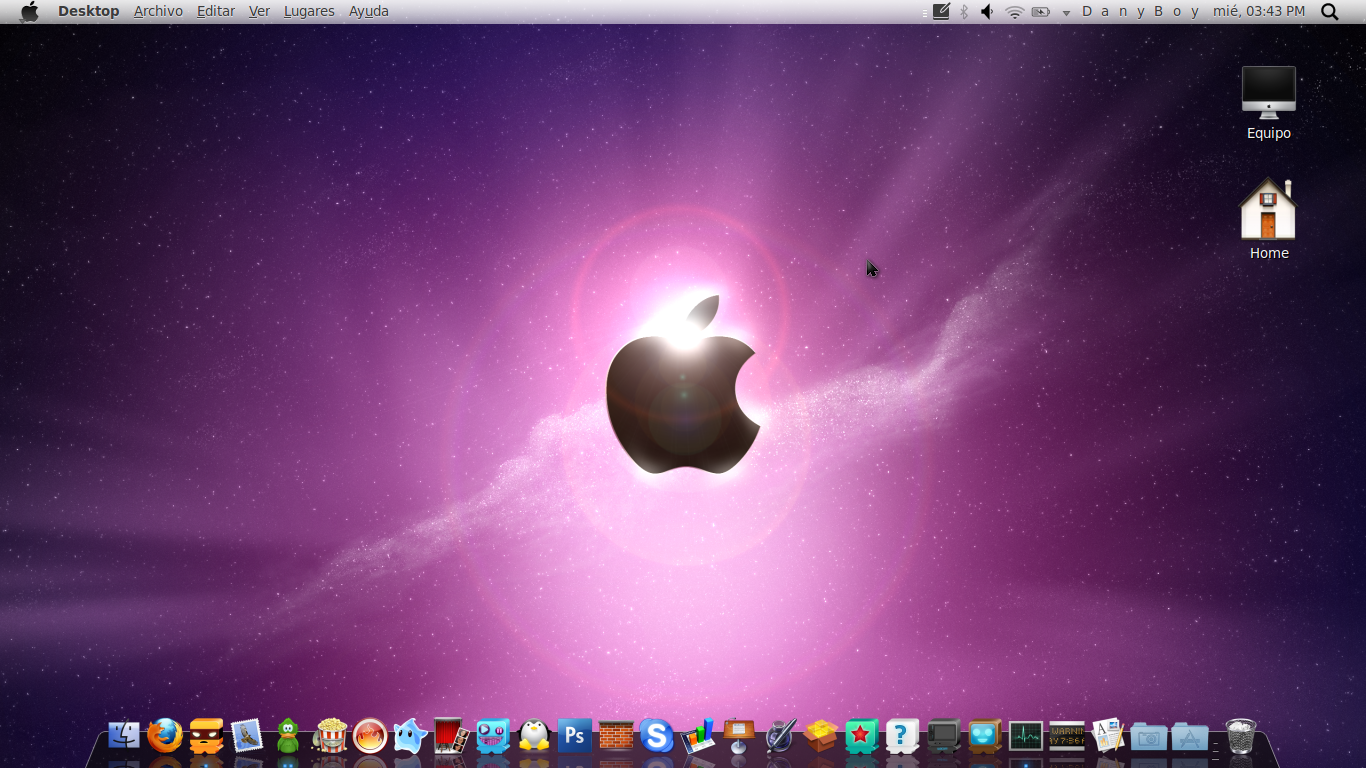The width and height of the screenshot is (1366, 768).
Task: Launch the Activity Monitor heartbeat icon
Action: pyautogui.click(x=1026, y=736)
